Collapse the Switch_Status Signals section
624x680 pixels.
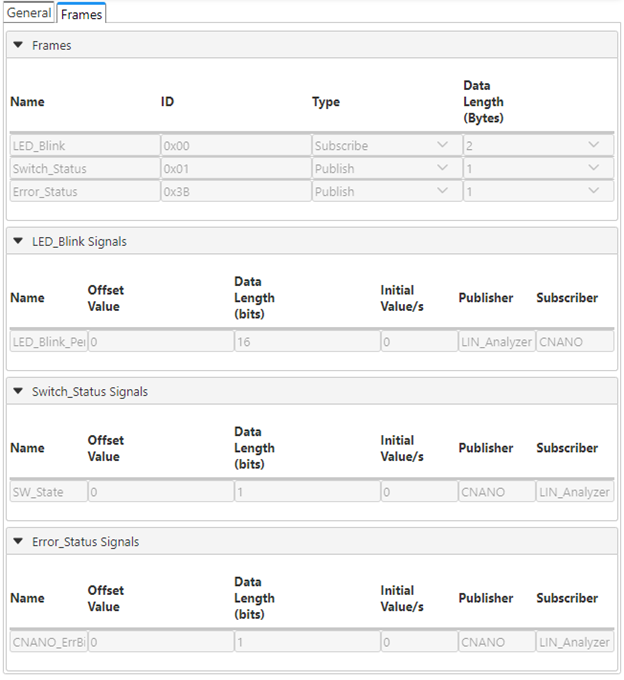[18, 391]
